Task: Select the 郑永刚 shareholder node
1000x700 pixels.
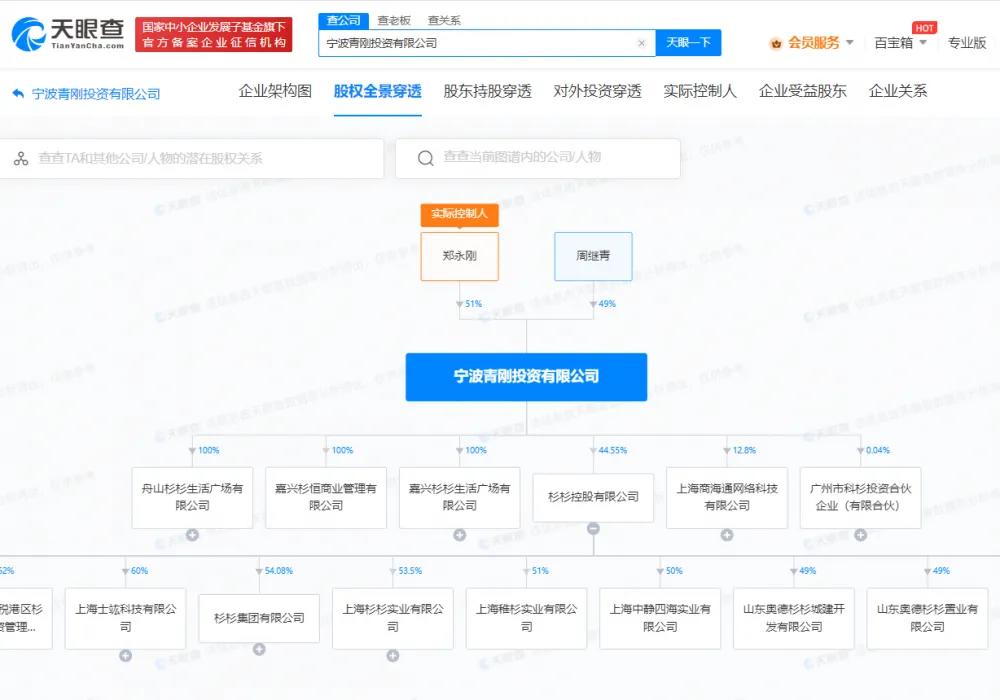Action: (460, 256)
